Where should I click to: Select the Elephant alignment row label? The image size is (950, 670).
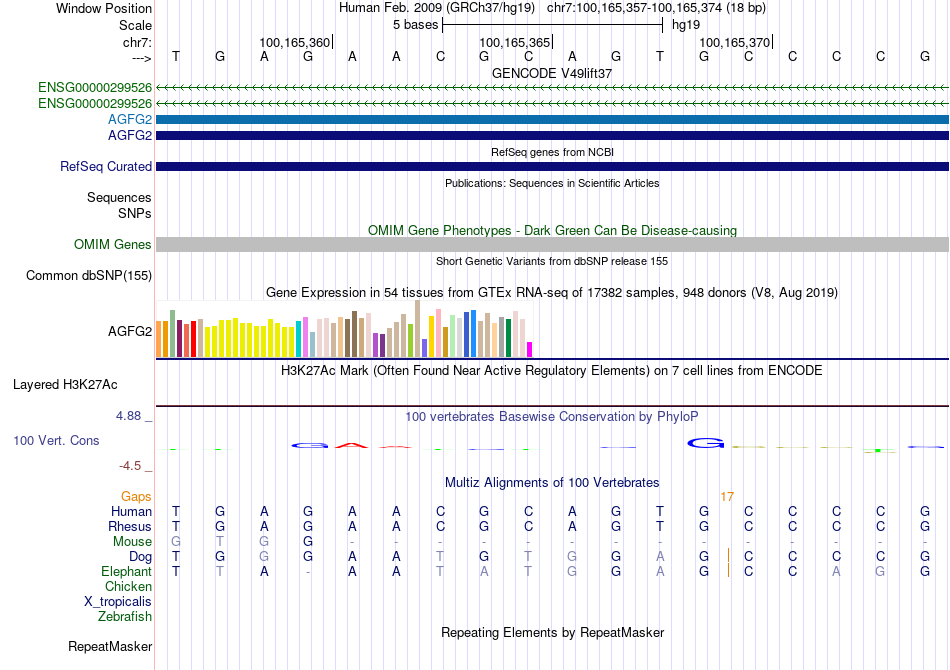pyautogui.click(x=126, y=572)
